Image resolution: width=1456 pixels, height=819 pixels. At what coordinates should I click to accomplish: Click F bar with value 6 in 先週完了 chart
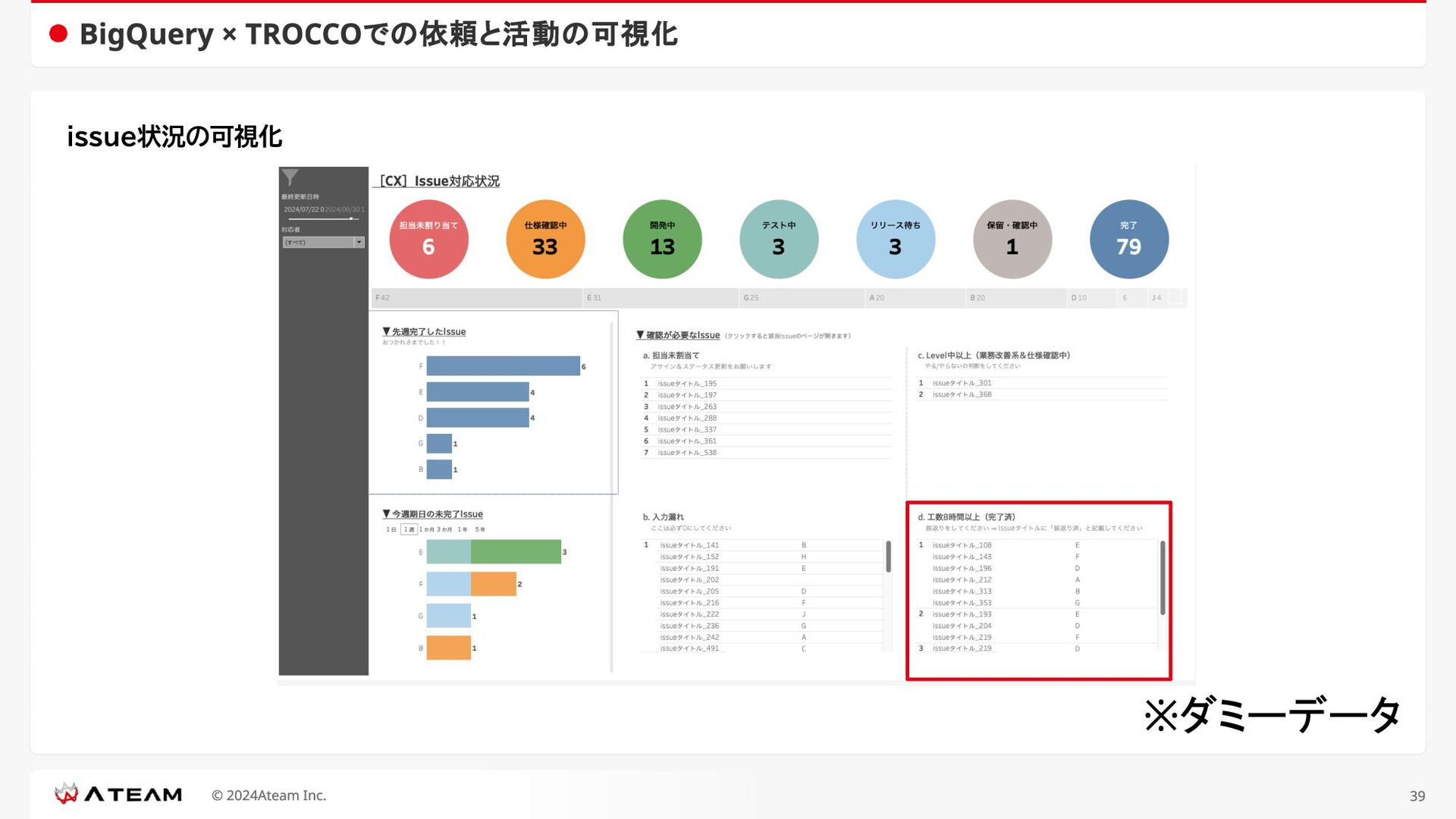click(x=503, y=366)
